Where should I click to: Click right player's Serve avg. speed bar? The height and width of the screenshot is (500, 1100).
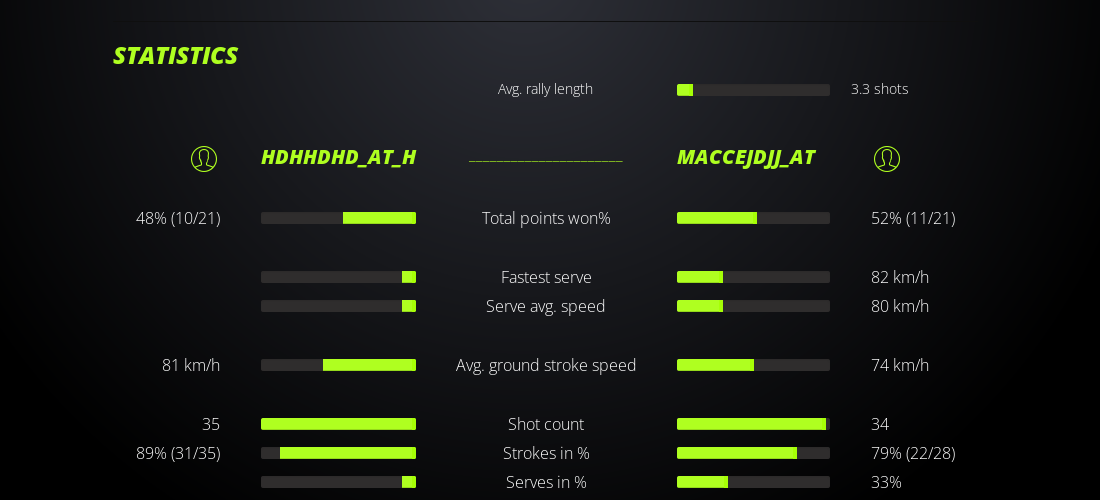click(x=753, y=306)
